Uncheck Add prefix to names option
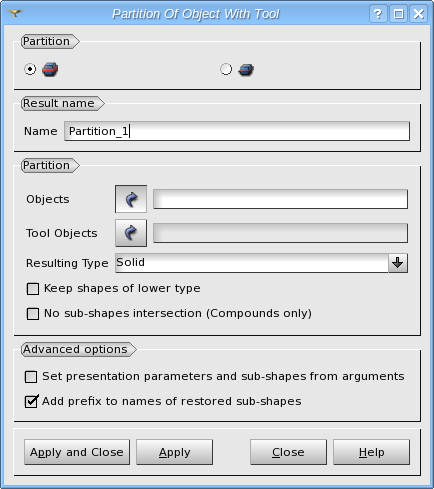The image size is (434, 489). pos(31,401)
